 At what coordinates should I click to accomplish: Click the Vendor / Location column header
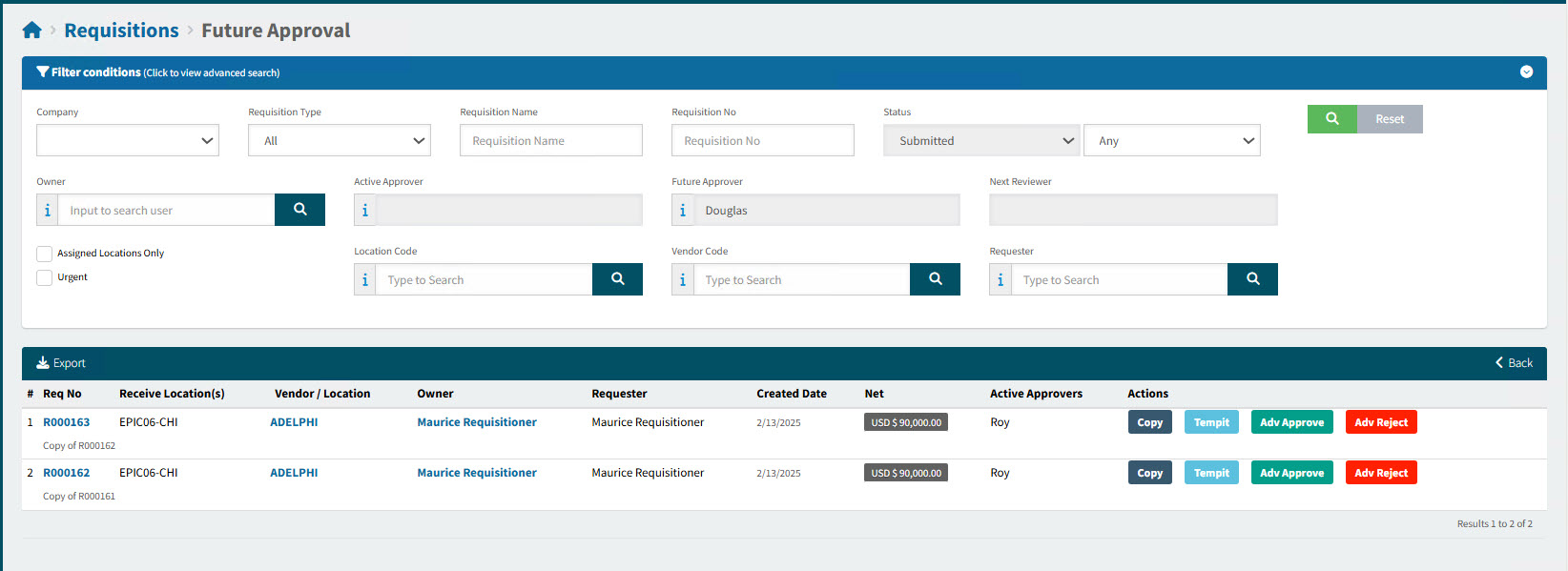click(x=322, y=394)
